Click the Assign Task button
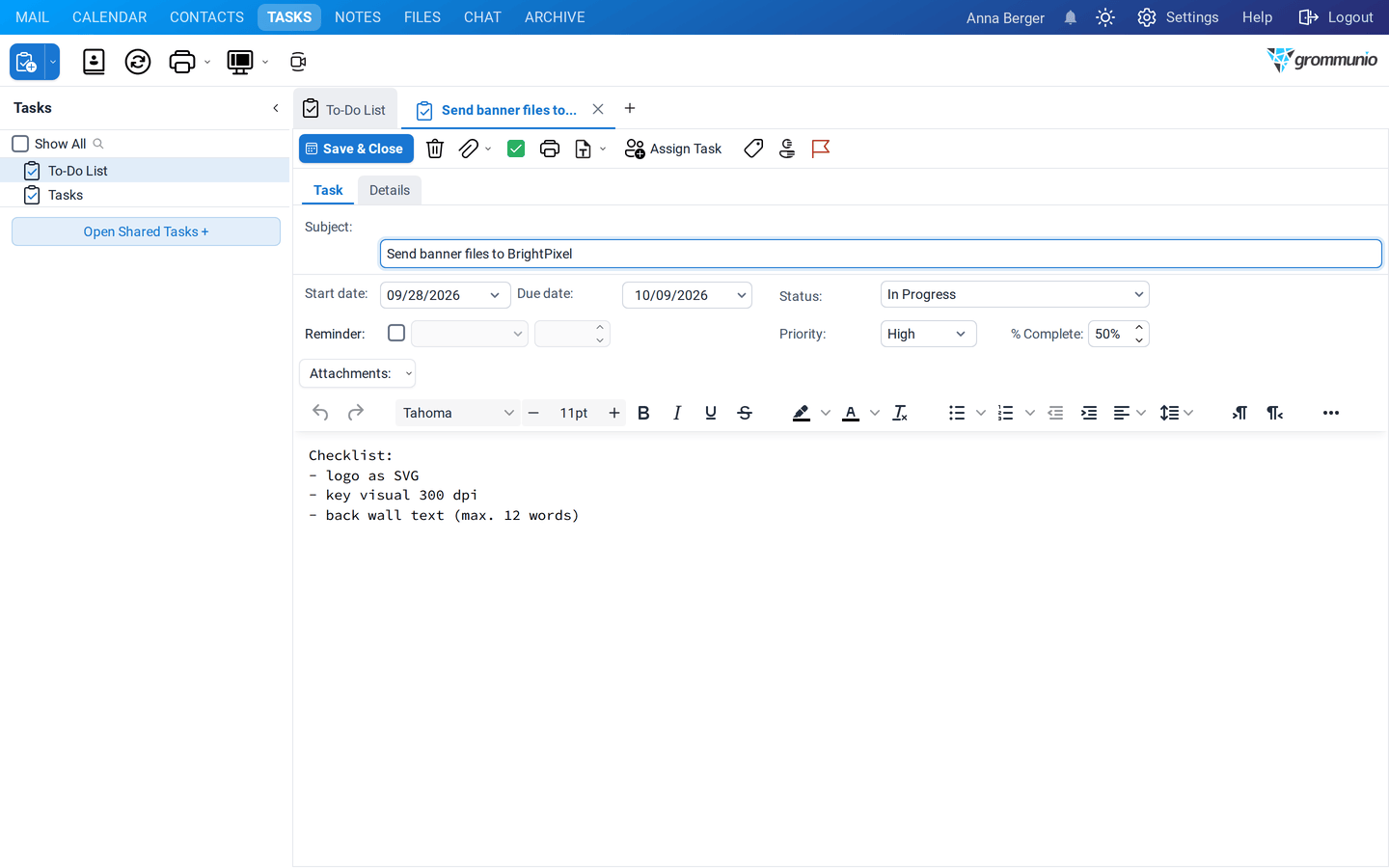 pyautogui.click(x=673, y=149)
